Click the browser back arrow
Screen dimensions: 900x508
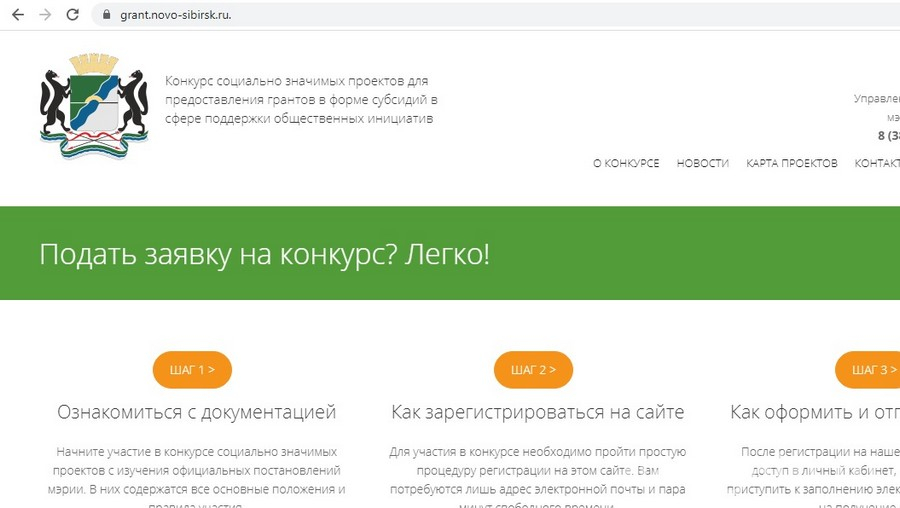point(17,15)
